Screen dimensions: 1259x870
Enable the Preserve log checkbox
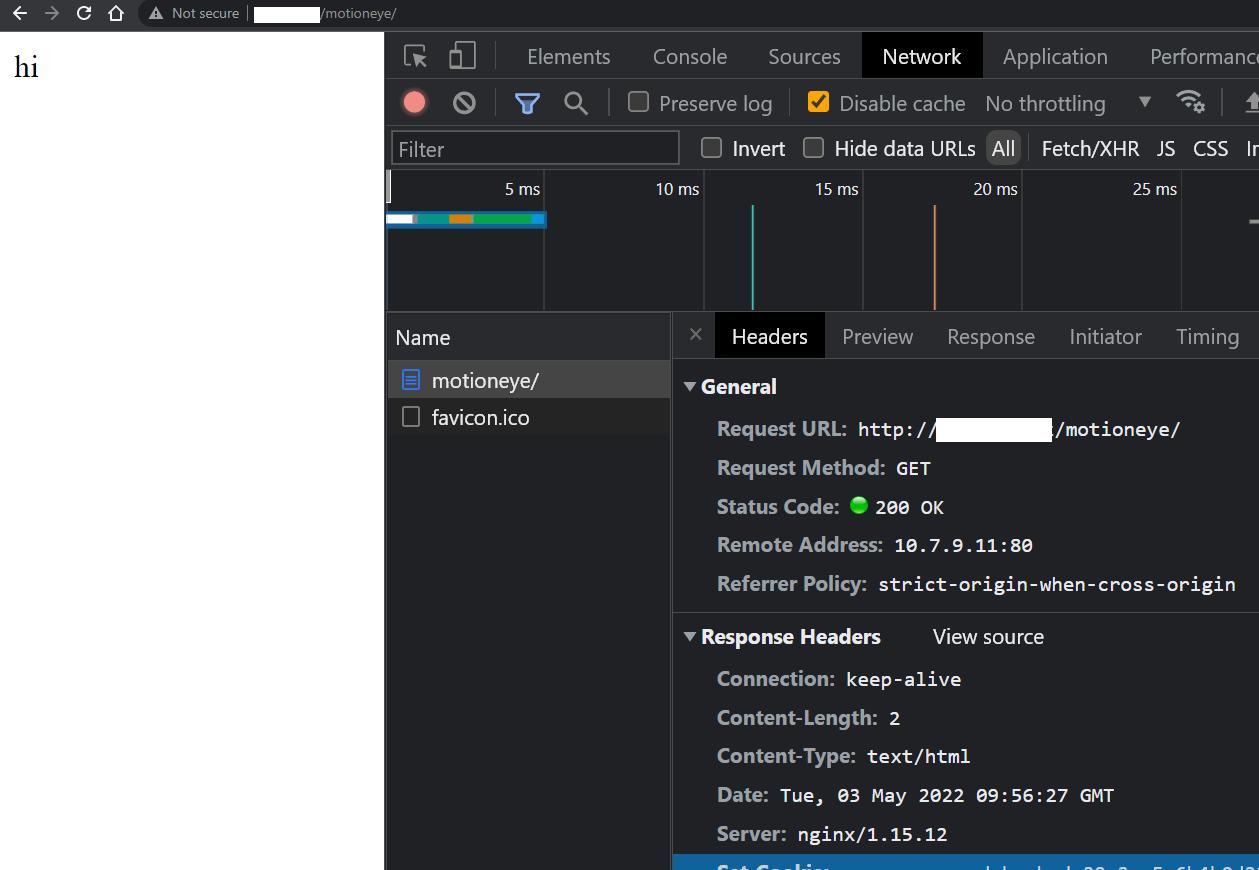point(638,102)
